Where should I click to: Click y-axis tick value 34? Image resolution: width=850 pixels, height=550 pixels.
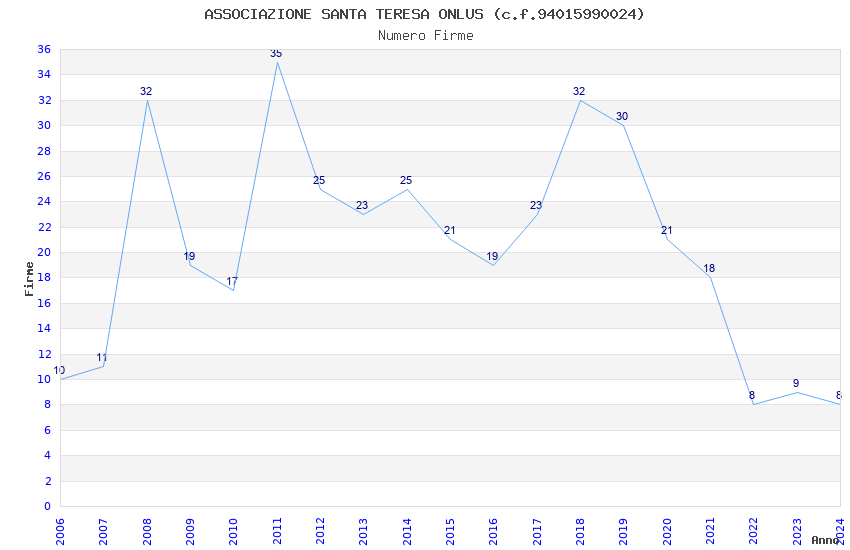44,74
